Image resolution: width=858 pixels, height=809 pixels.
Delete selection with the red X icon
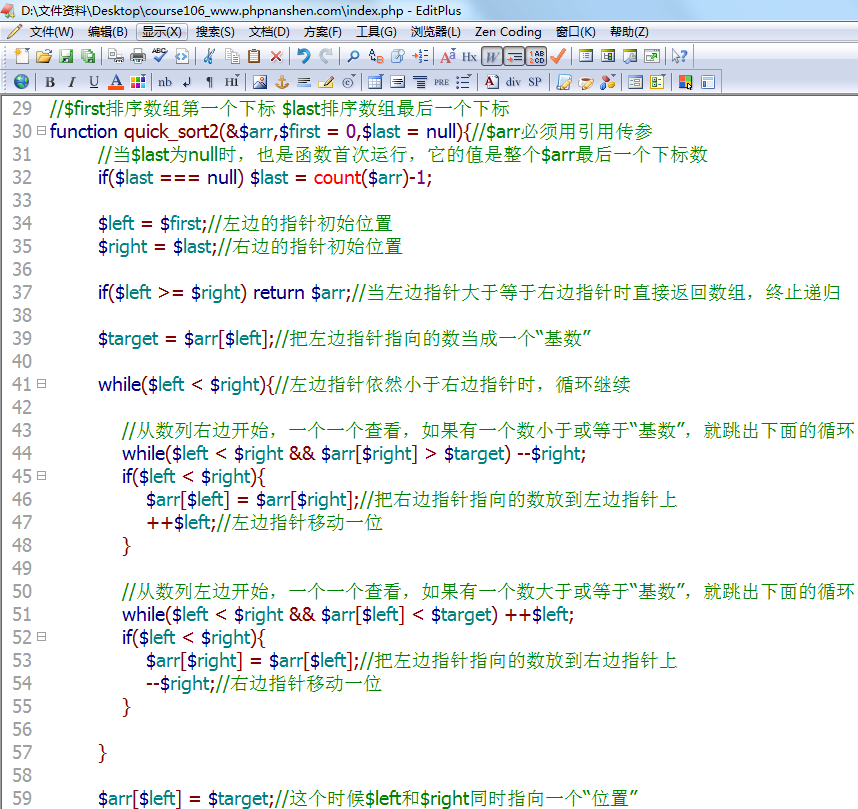[276, 56]
